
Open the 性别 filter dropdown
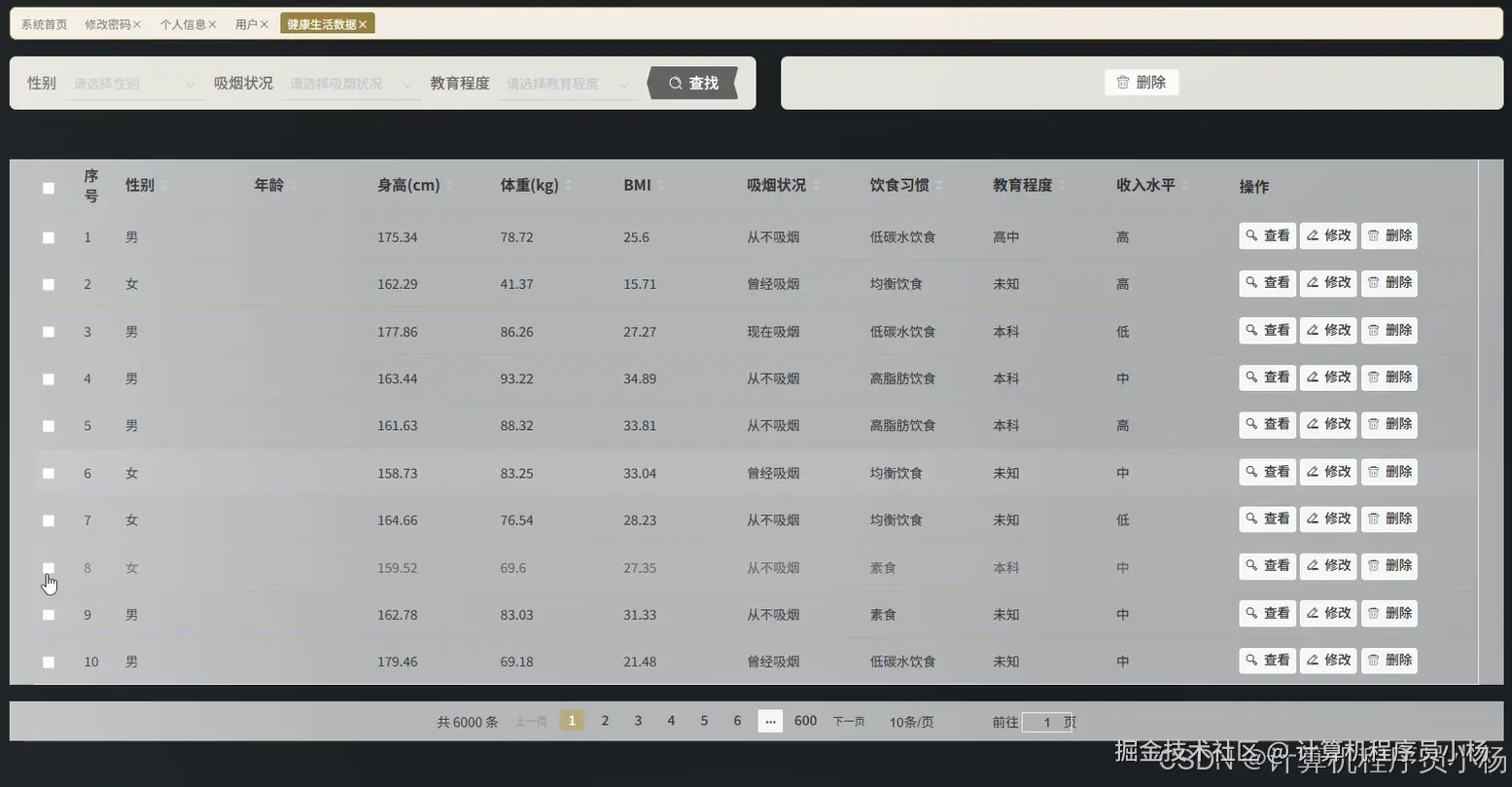pyautogui.click(x=135, y=84)
